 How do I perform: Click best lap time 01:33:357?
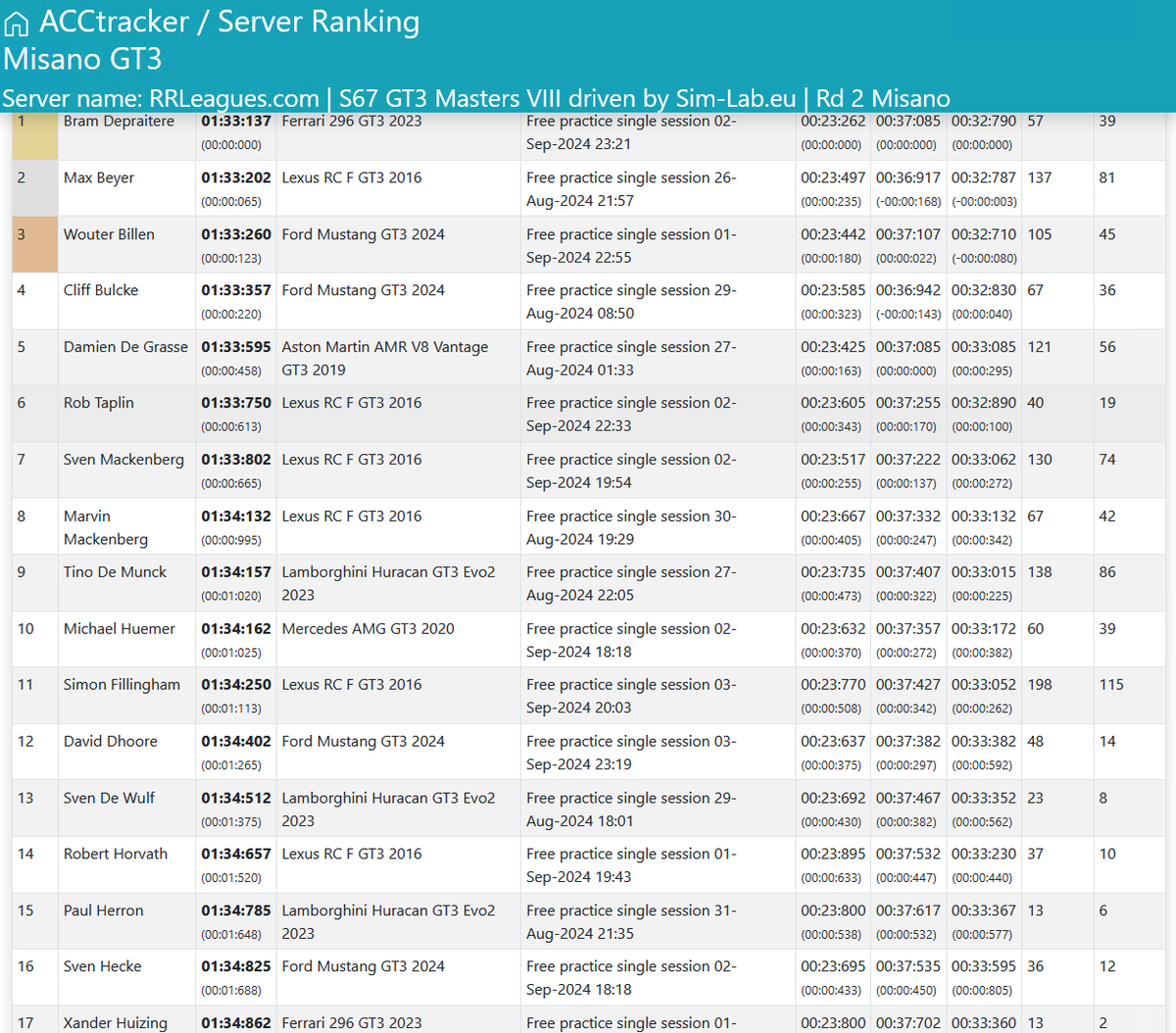(x=236, y=290)
